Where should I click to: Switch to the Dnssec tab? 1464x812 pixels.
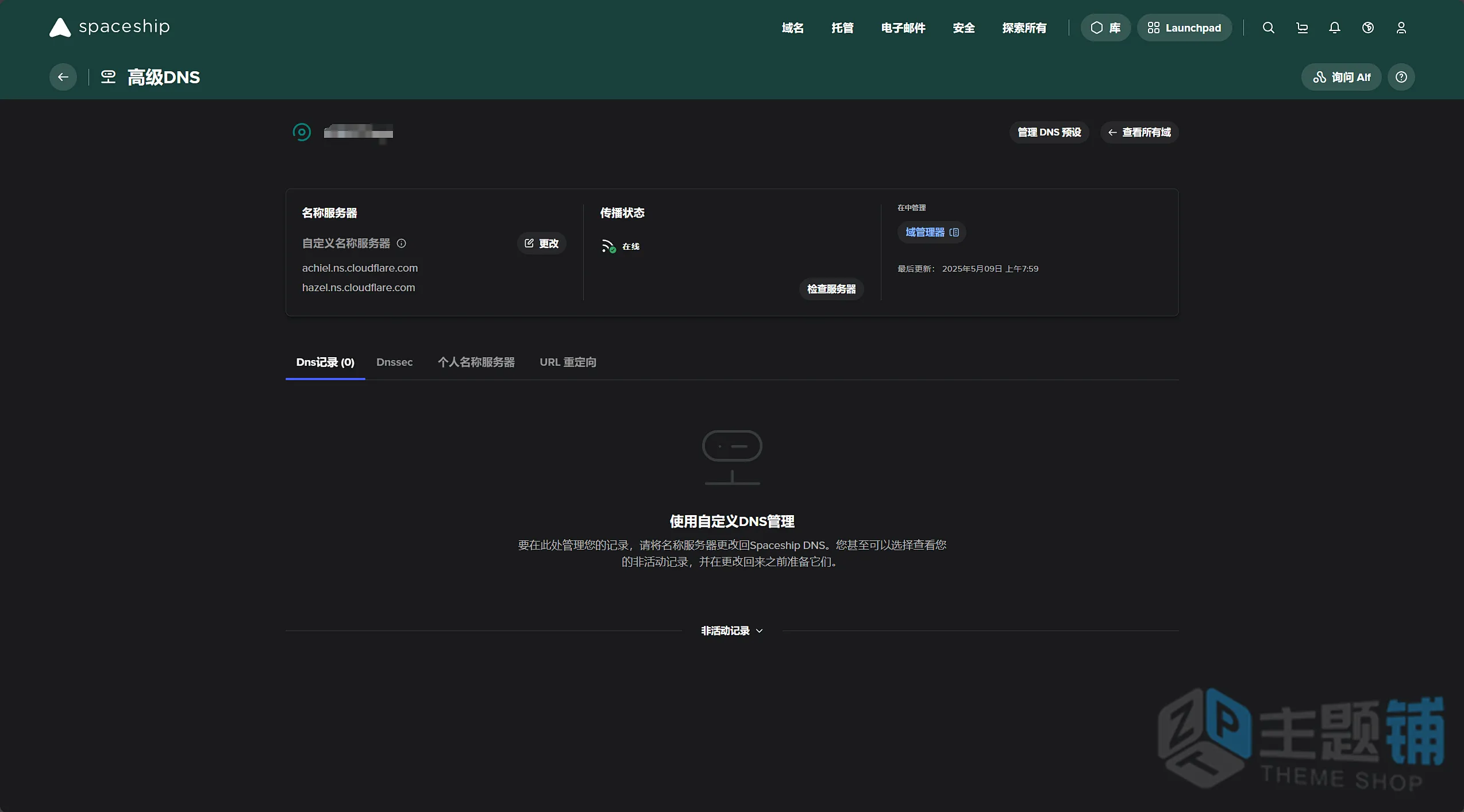pyautogui.click(x=395, y=362)
